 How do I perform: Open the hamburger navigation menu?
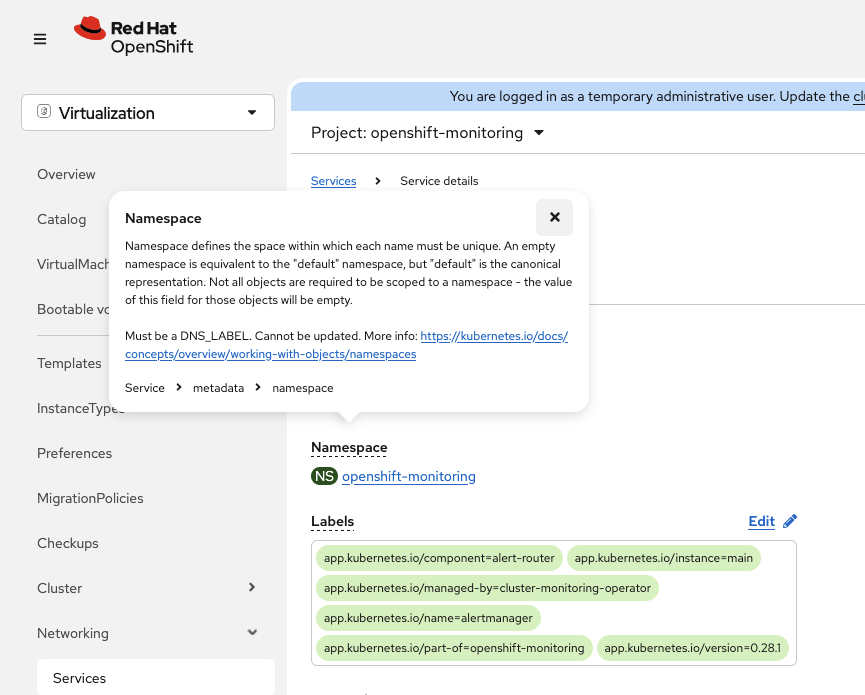coord(40,39)
